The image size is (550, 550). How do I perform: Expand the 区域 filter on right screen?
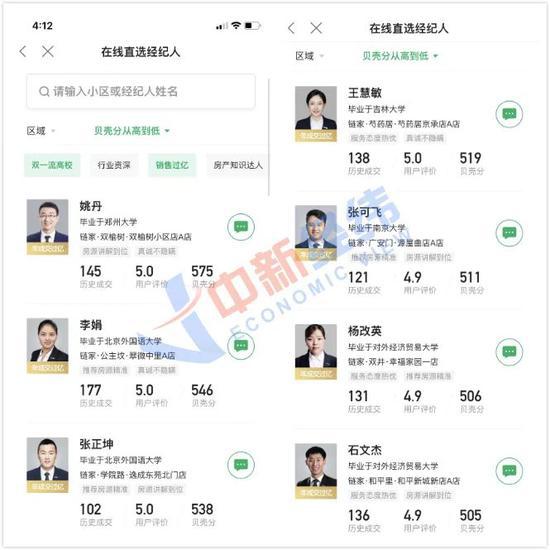point(309,56)
